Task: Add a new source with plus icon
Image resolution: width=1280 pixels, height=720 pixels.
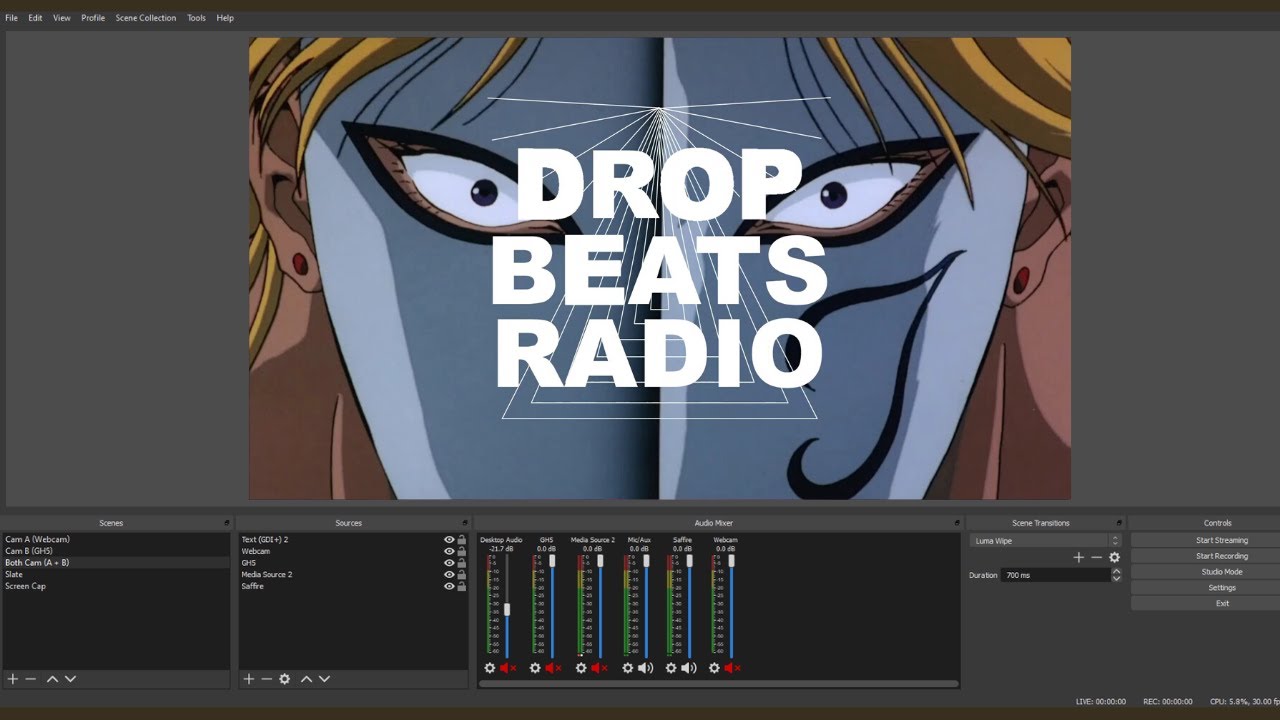Action: pos(249,679)
